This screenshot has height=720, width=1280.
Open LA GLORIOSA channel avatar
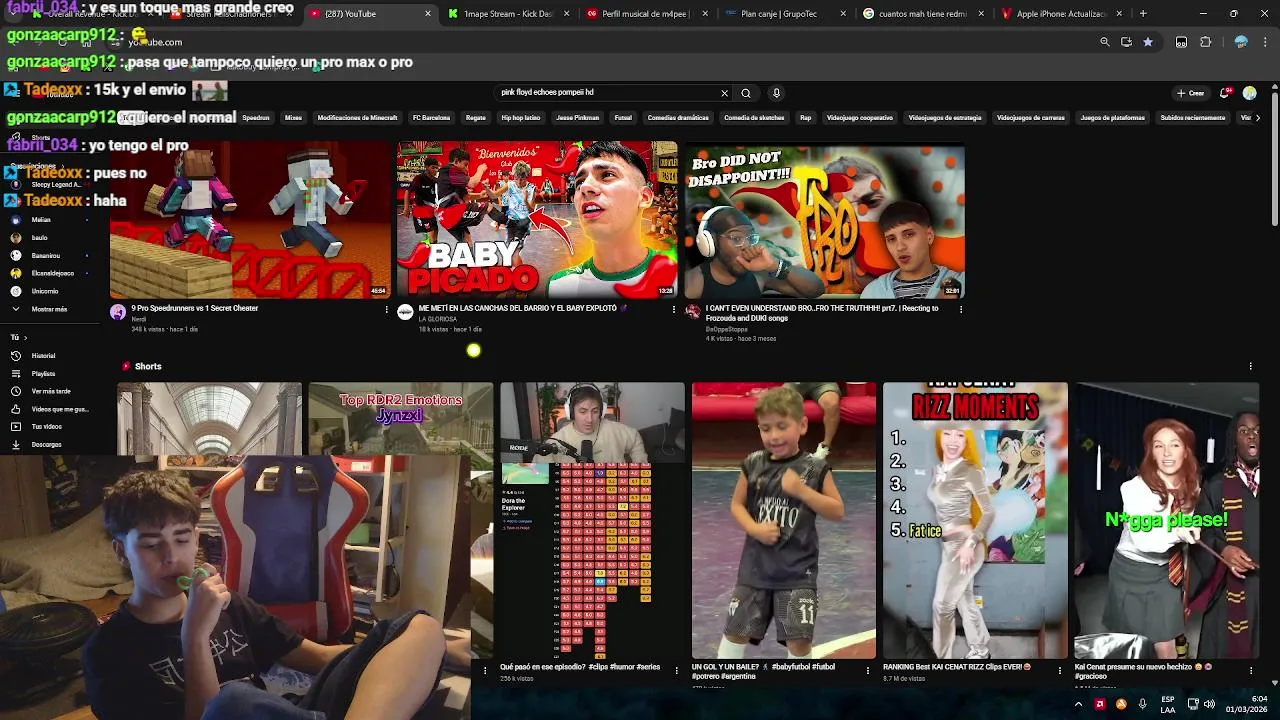(405, 312)
